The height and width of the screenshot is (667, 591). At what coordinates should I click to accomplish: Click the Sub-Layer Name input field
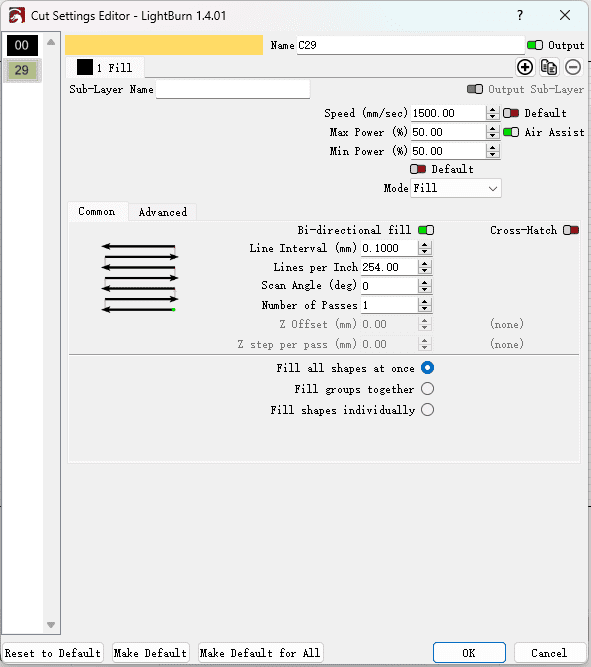[x=233, y=89]
